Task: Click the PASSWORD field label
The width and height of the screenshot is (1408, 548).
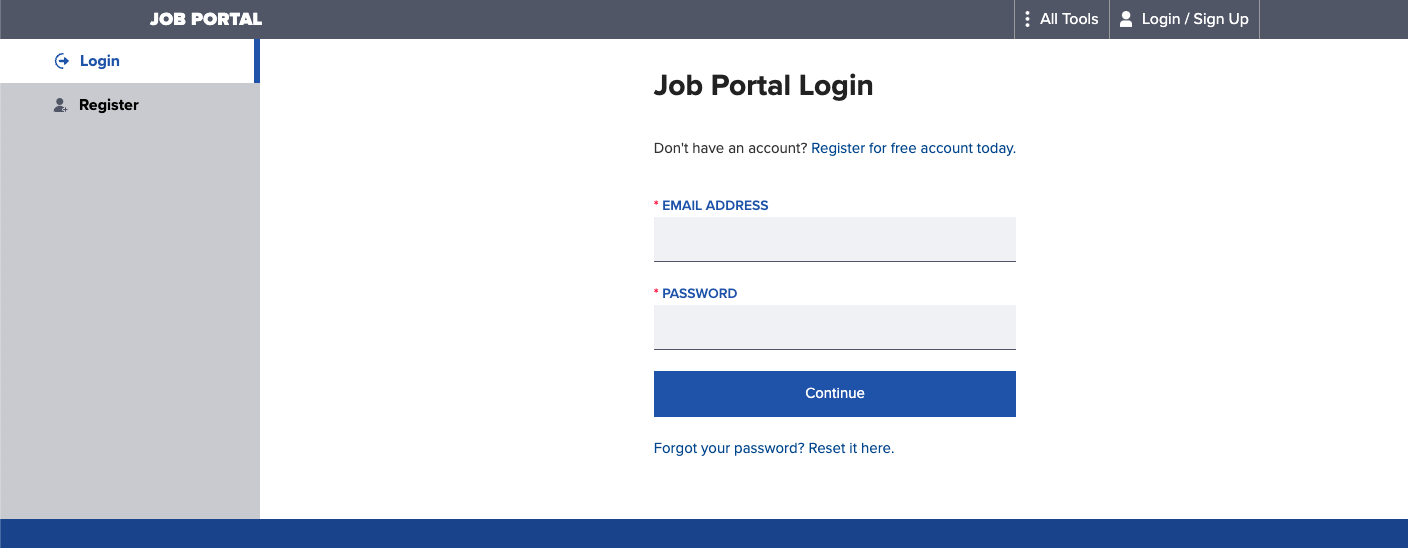Action: (699, 293)
